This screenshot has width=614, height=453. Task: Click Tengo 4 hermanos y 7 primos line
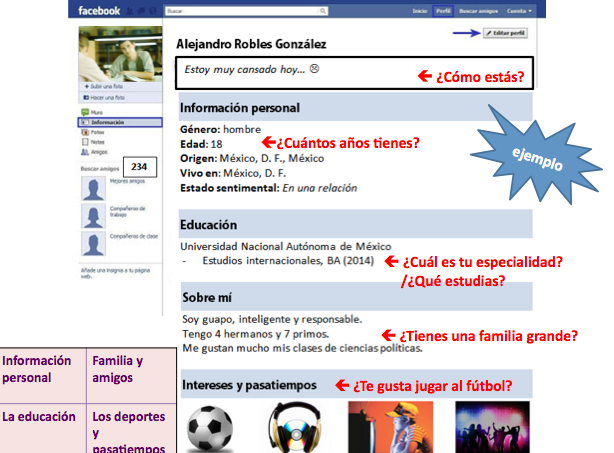click(x=255, y=334)
